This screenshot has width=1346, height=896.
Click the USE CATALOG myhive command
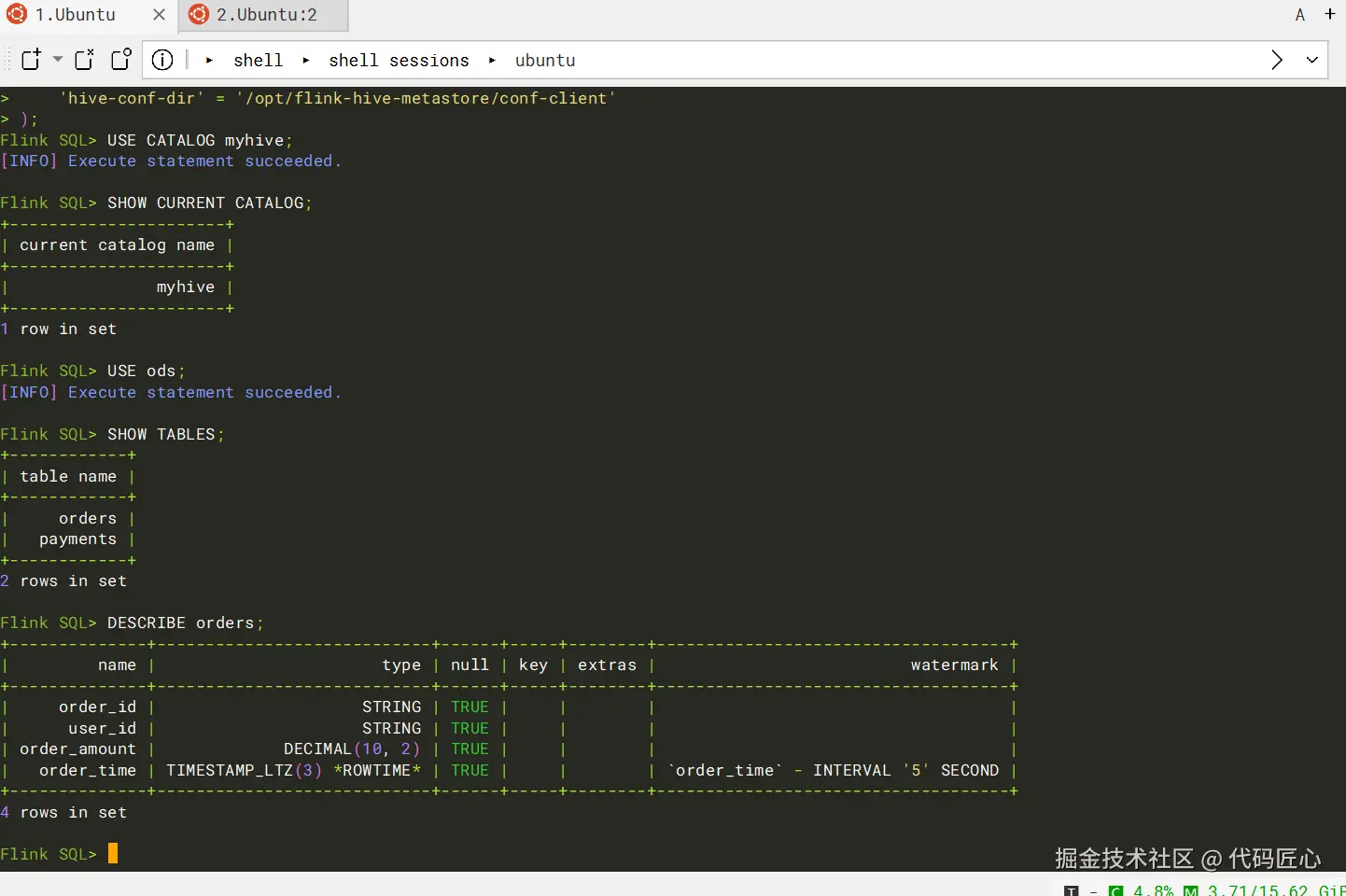coord(200,140)
